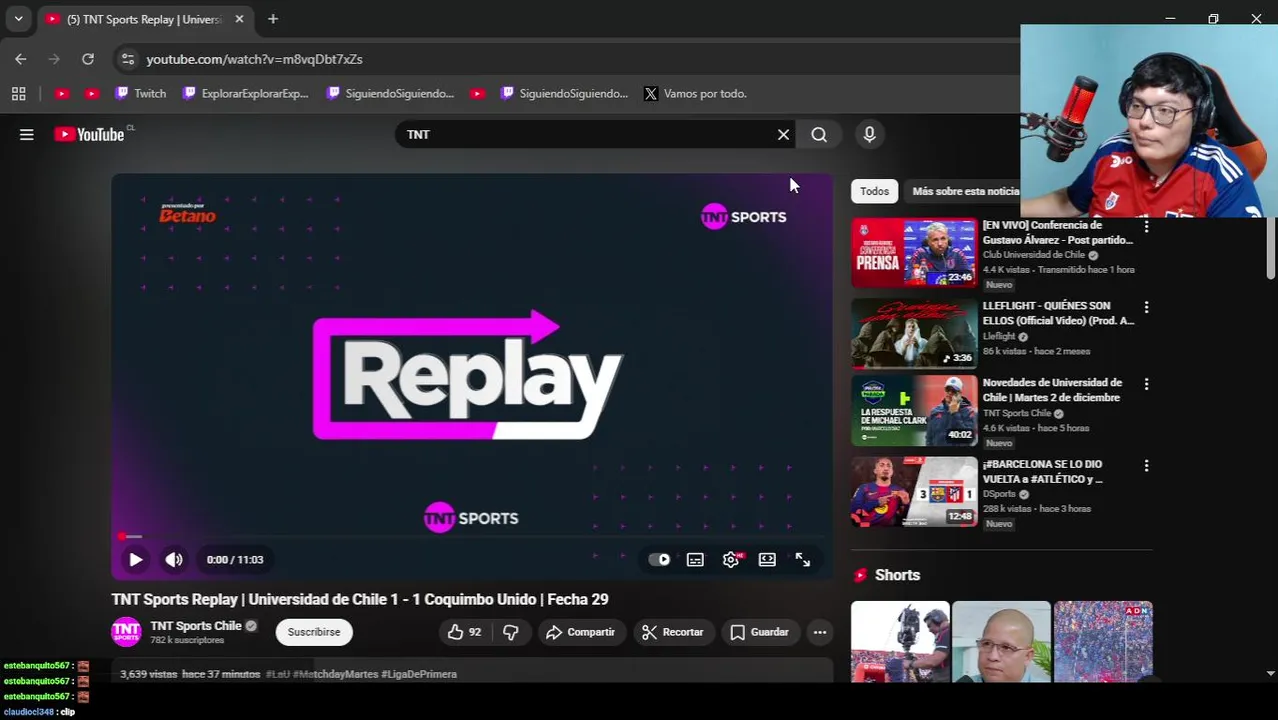Open the first Shorts thumbnail with camera
The width and height of the screenshot is (1278, 720).
pos(900,641)
